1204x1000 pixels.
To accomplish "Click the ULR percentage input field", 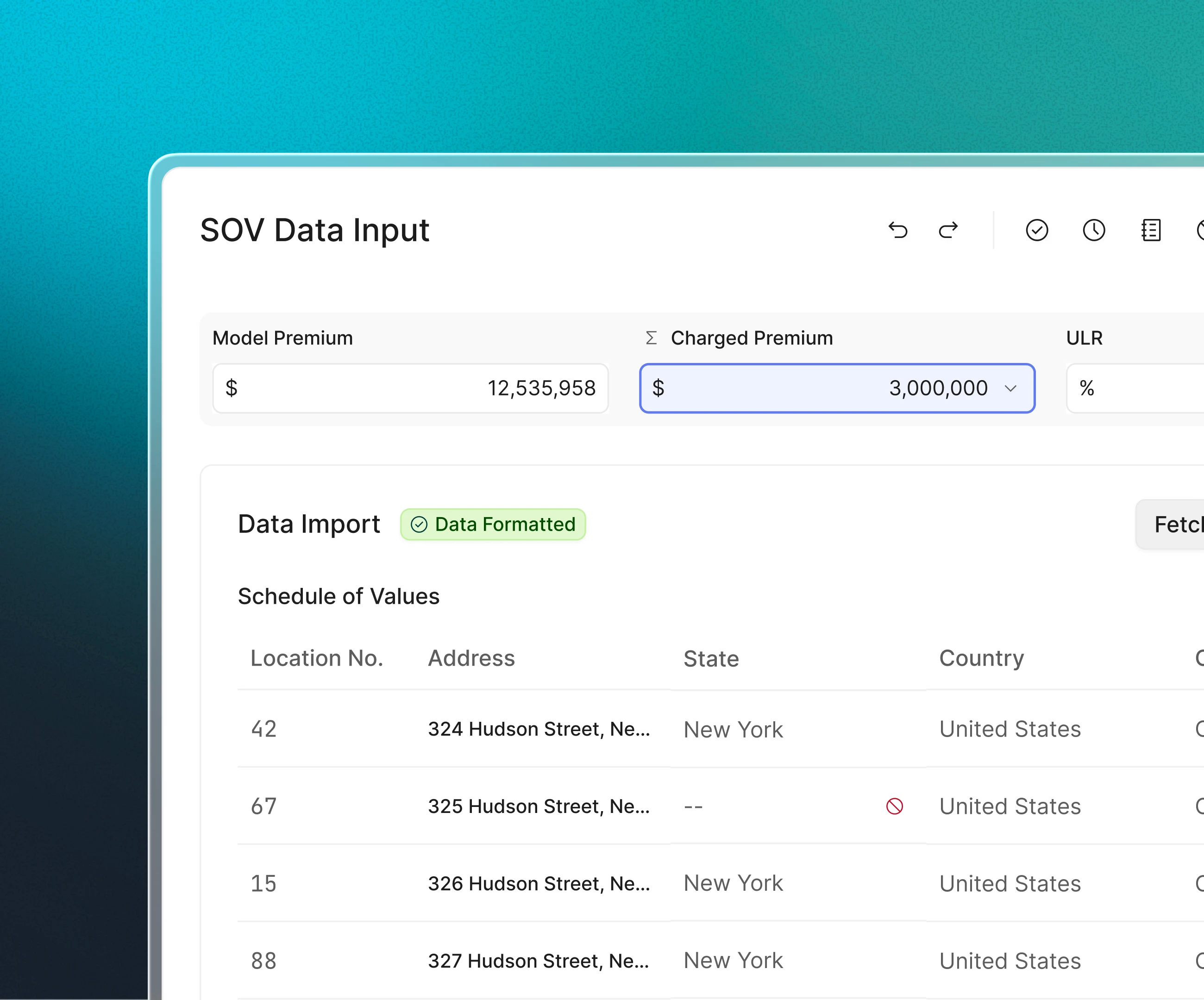I will pos(1135,388).
